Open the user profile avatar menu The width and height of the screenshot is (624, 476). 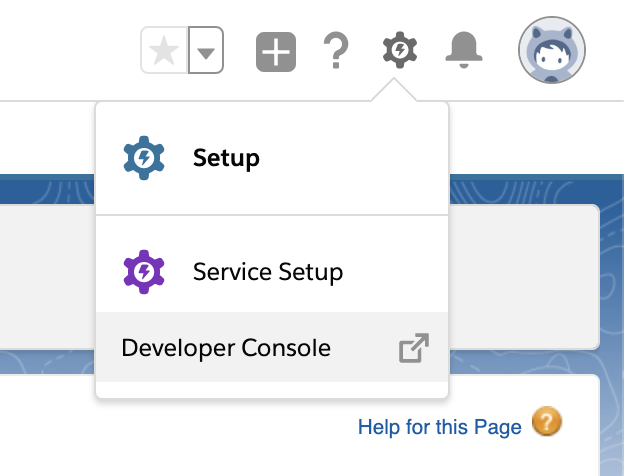click(x=551, y=50)
